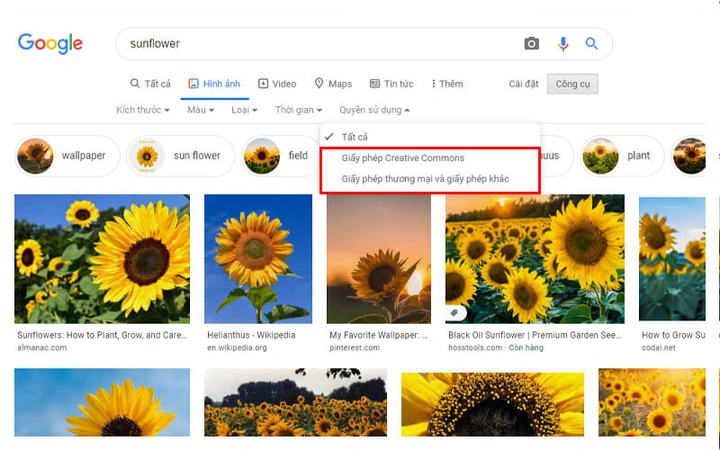The height and width of the screenshot is (450, 720).
Task: Open the almanac.com sunflower image
Action: pos(102,259)
